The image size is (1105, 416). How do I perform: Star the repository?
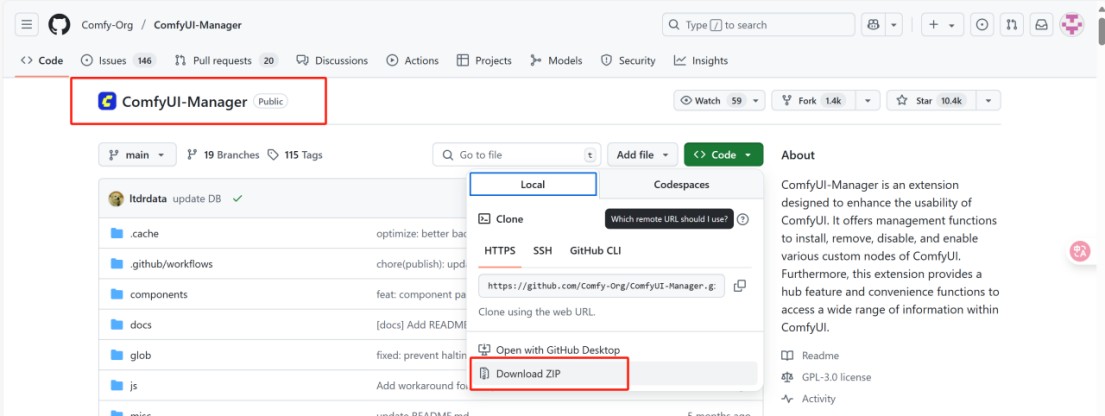click(933, 101)
